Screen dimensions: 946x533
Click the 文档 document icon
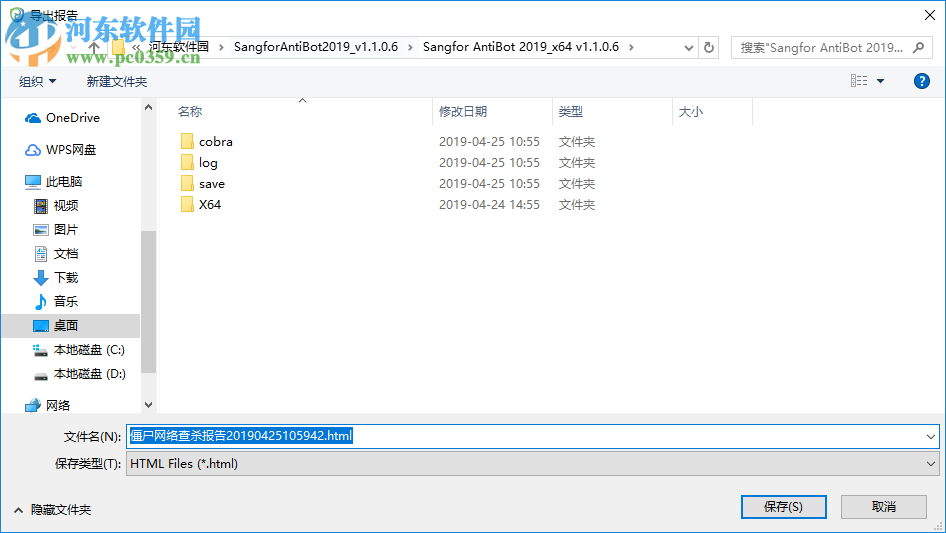point(40,254)
